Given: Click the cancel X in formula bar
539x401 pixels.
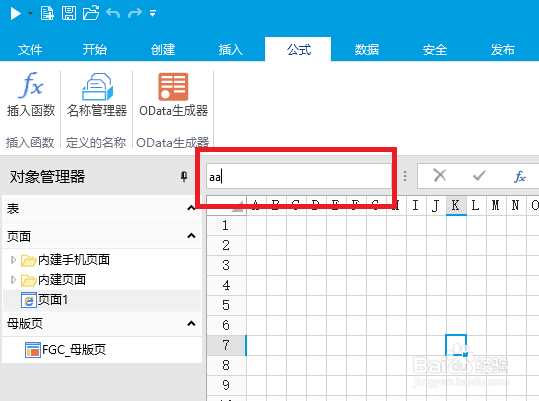Looking at the screenshot, I should point(440,176).
